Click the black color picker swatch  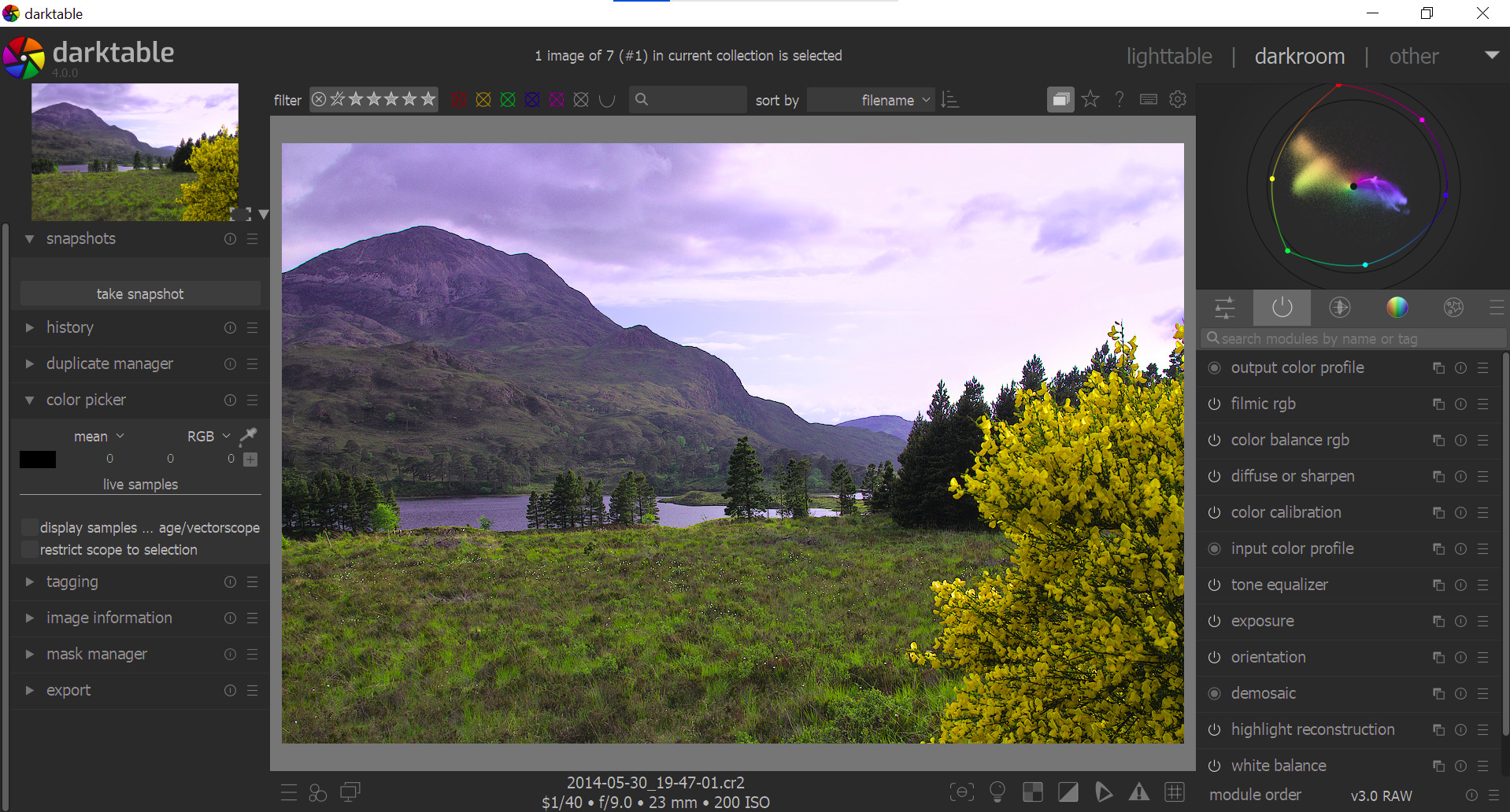pyautogui.click(x=38, y=459)
